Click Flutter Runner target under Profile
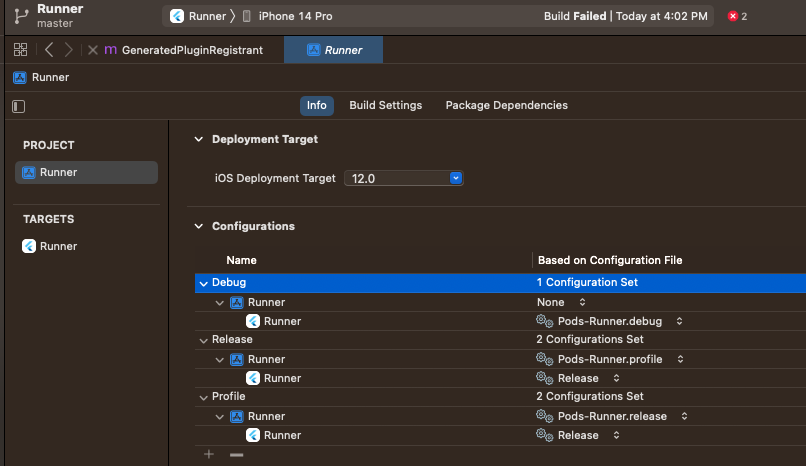Image resolution: width=806 pixels, height=466 pixels. (x=273, y=435)
